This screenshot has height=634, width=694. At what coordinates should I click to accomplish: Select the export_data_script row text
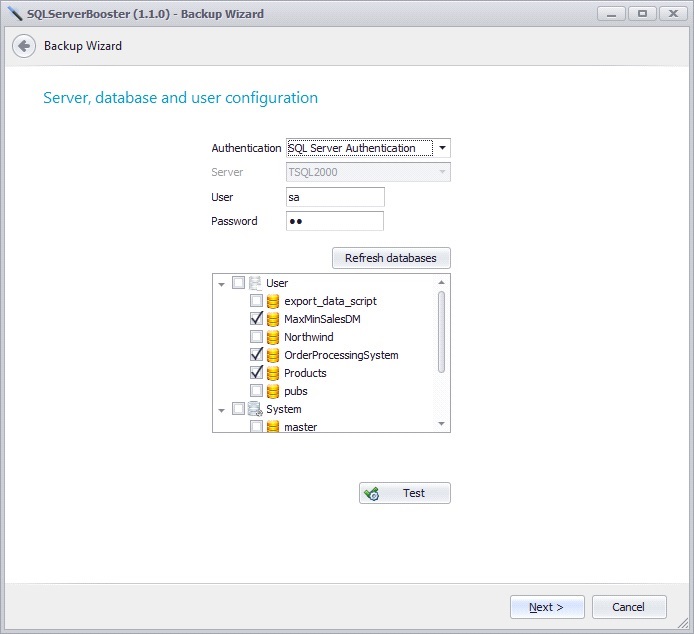pos(330,301)
